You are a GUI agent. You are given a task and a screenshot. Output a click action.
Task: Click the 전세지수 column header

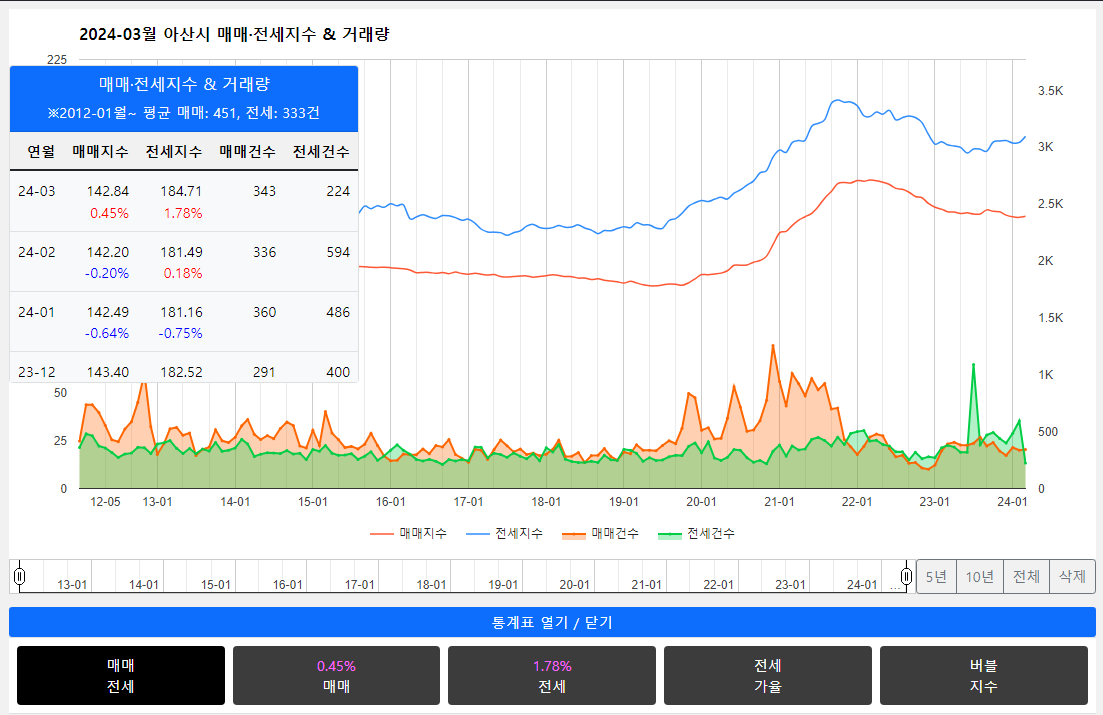tap(174, 151)
